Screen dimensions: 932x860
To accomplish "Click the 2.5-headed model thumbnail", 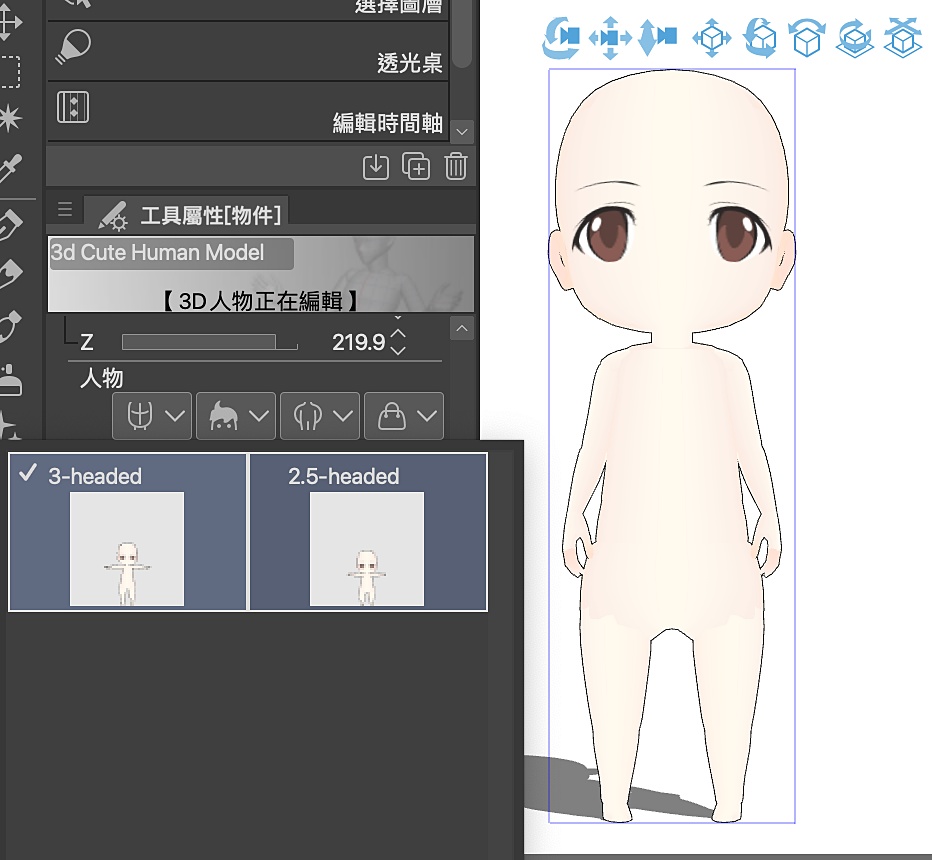I will point(368,547).
